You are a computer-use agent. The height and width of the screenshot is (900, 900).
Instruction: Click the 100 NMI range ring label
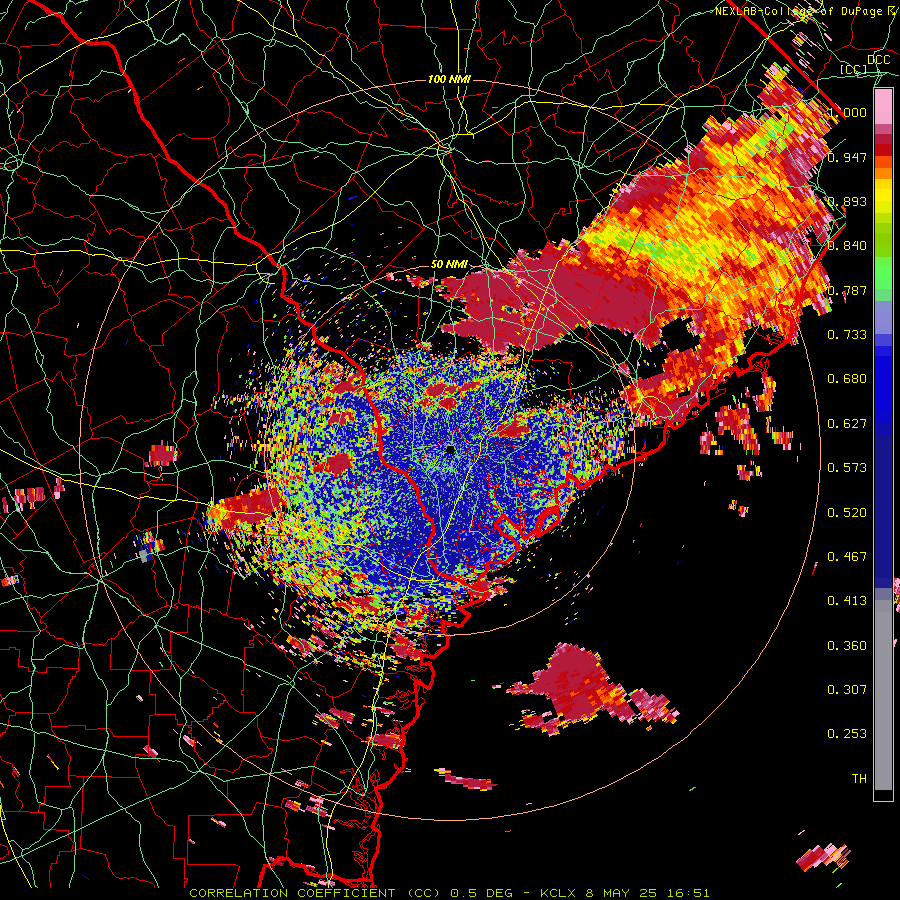(449, 79)
